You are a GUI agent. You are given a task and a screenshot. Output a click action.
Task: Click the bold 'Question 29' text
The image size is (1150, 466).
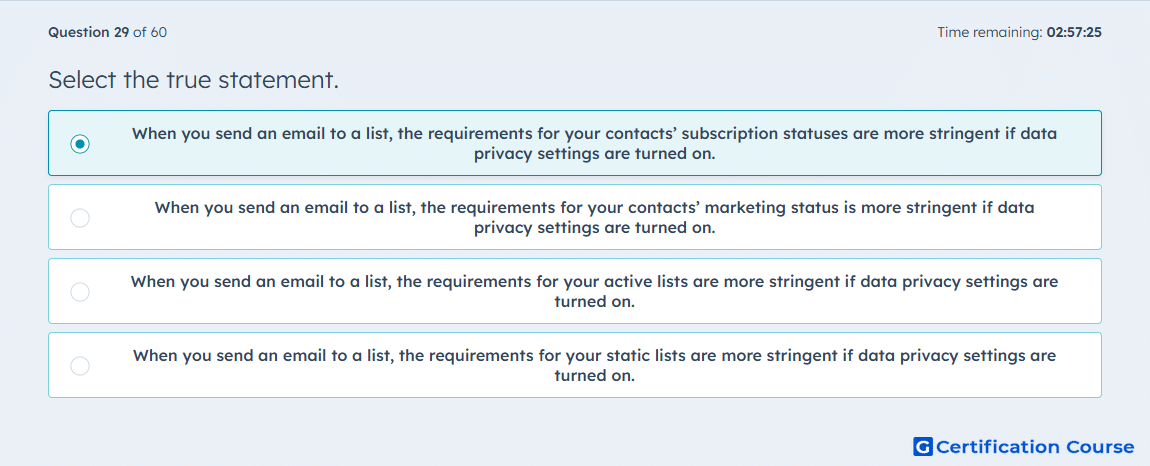tap(89, 32)
